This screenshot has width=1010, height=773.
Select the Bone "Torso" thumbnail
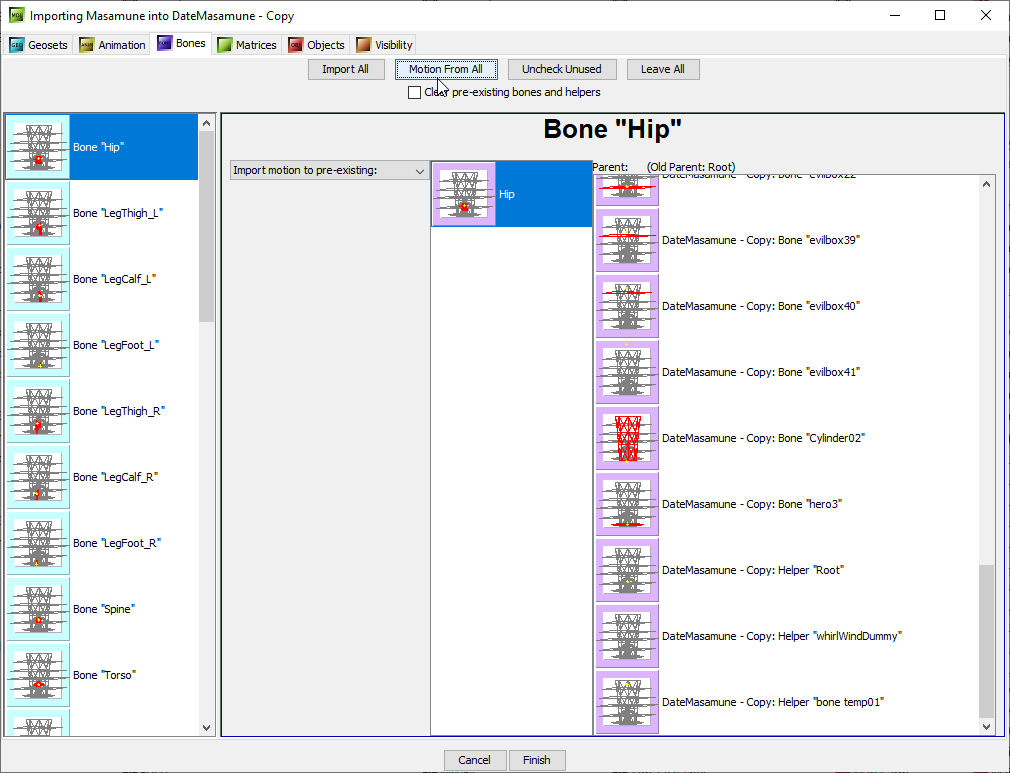[38, 675]
